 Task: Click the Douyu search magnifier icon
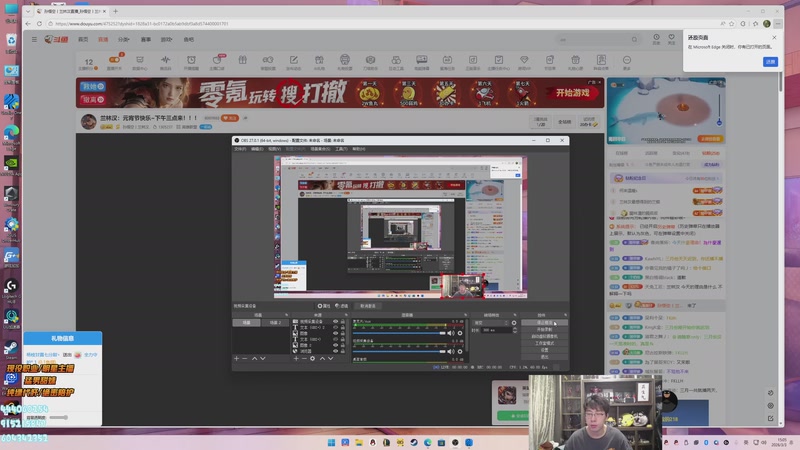pyautogui.click(x=634, y=39)
